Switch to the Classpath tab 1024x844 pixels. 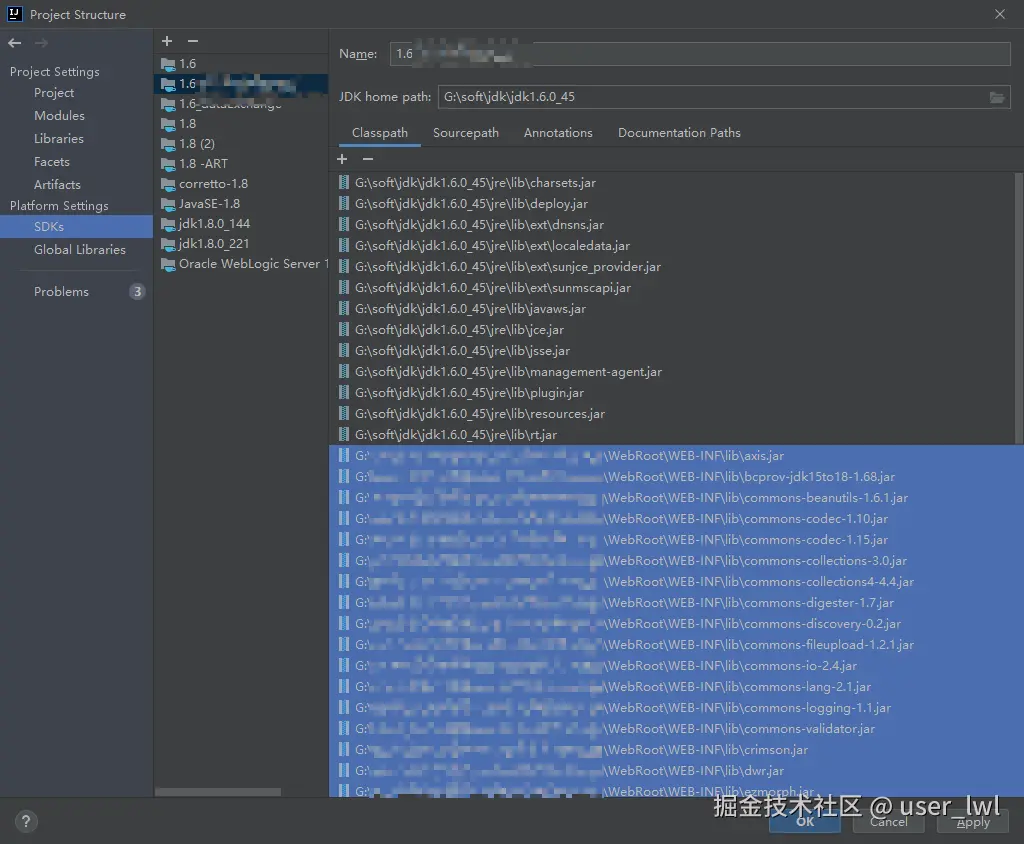[379, 133]
